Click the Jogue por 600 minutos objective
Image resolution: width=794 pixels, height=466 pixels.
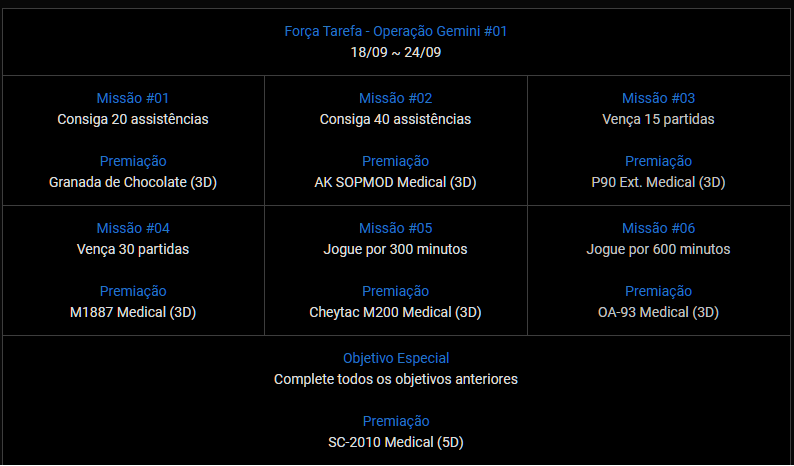click(658, 249)
